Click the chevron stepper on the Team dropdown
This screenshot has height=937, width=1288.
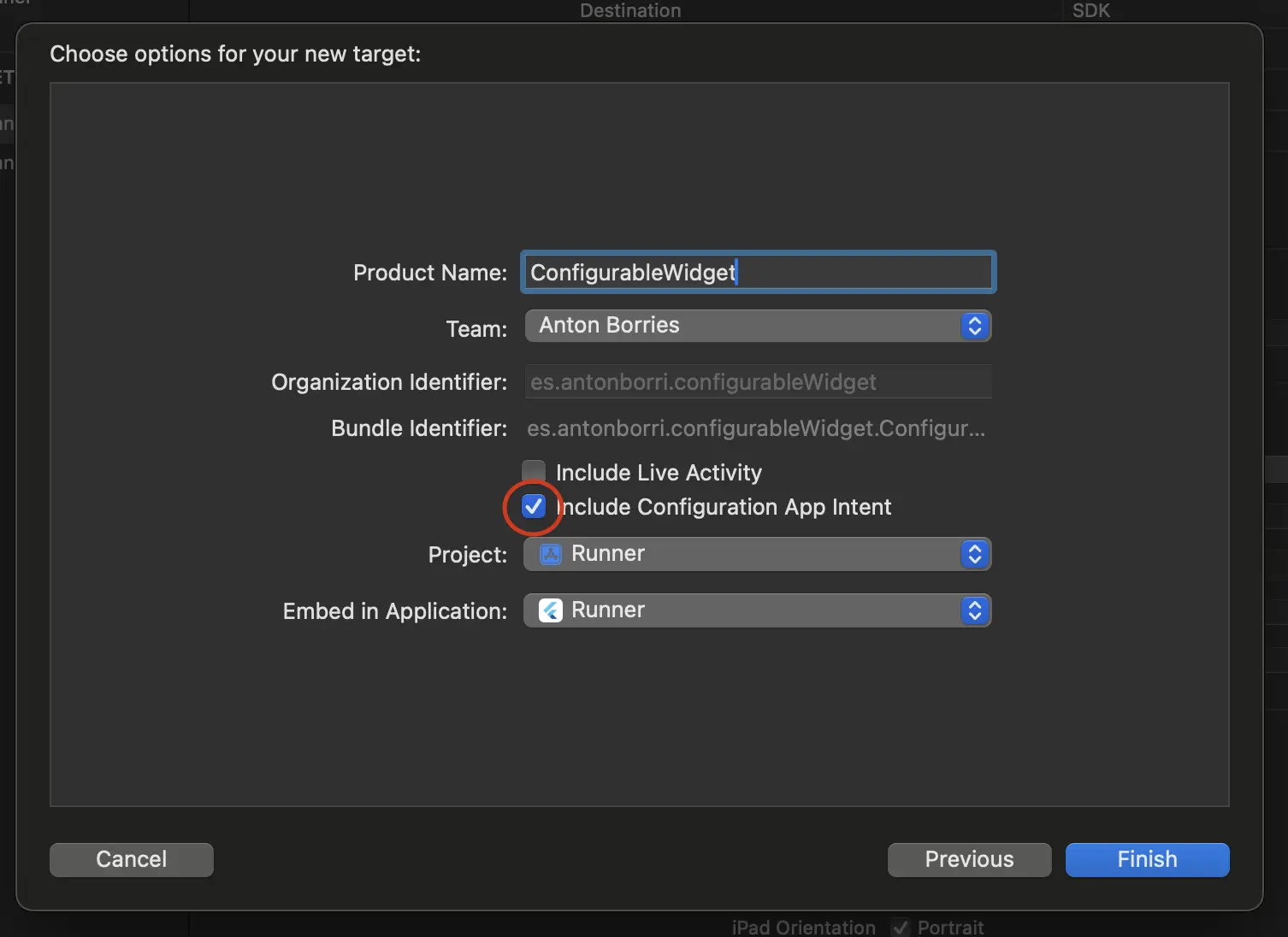coord(974,326)
